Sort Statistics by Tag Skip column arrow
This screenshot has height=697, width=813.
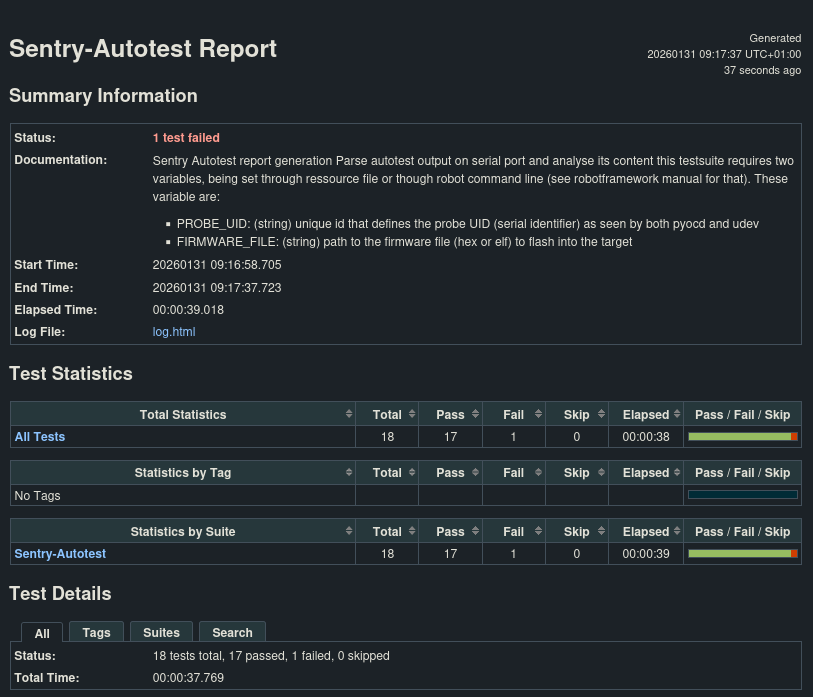tap(601, 472)
